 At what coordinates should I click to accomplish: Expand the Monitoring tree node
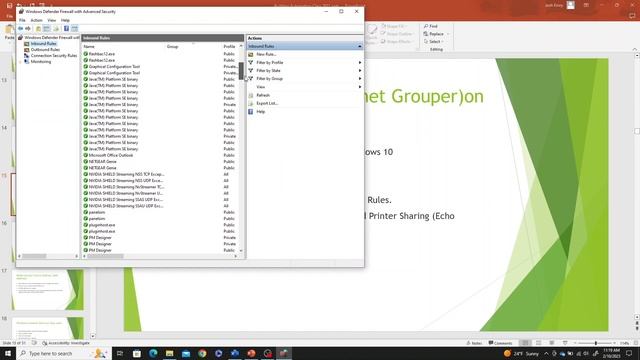[x=20, y=62]
